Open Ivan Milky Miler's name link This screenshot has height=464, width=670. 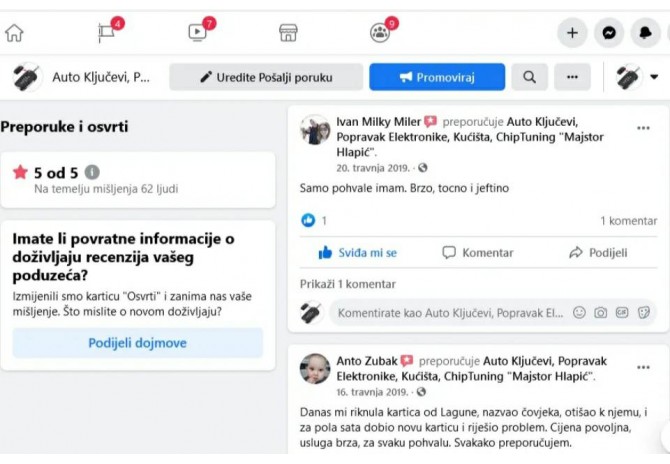click(379, 122)
